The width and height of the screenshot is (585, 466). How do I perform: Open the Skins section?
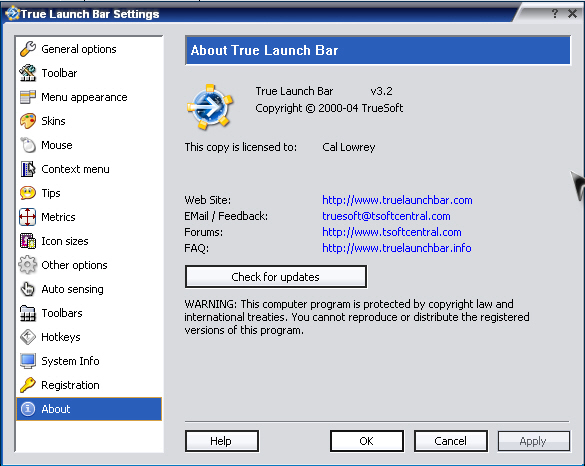coord(89,121)
